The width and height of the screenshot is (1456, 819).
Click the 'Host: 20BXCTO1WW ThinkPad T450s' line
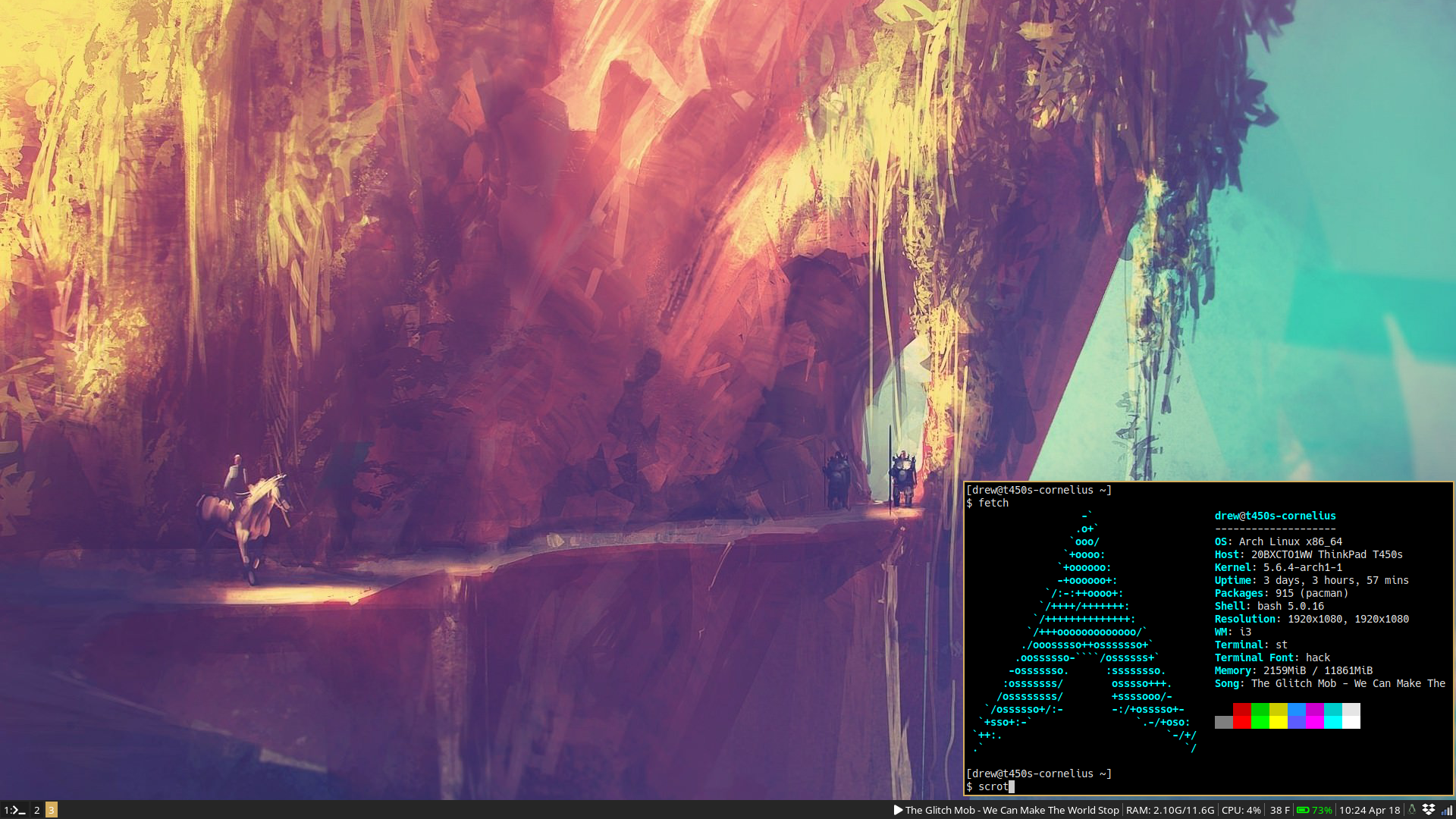coord(1308,554)
